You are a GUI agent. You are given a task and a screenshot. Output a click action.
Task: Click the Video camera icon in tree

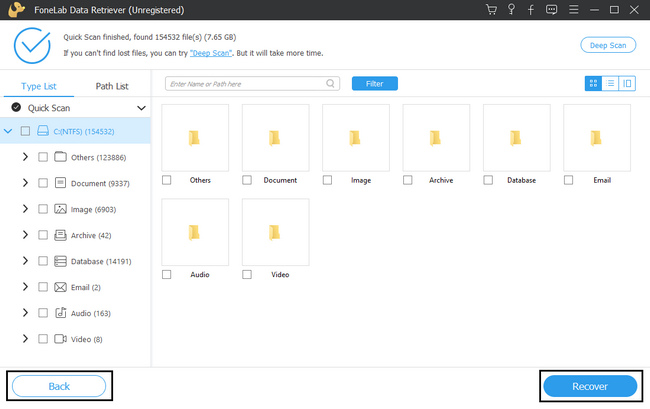pyautogui.click(x=61, y=339)
